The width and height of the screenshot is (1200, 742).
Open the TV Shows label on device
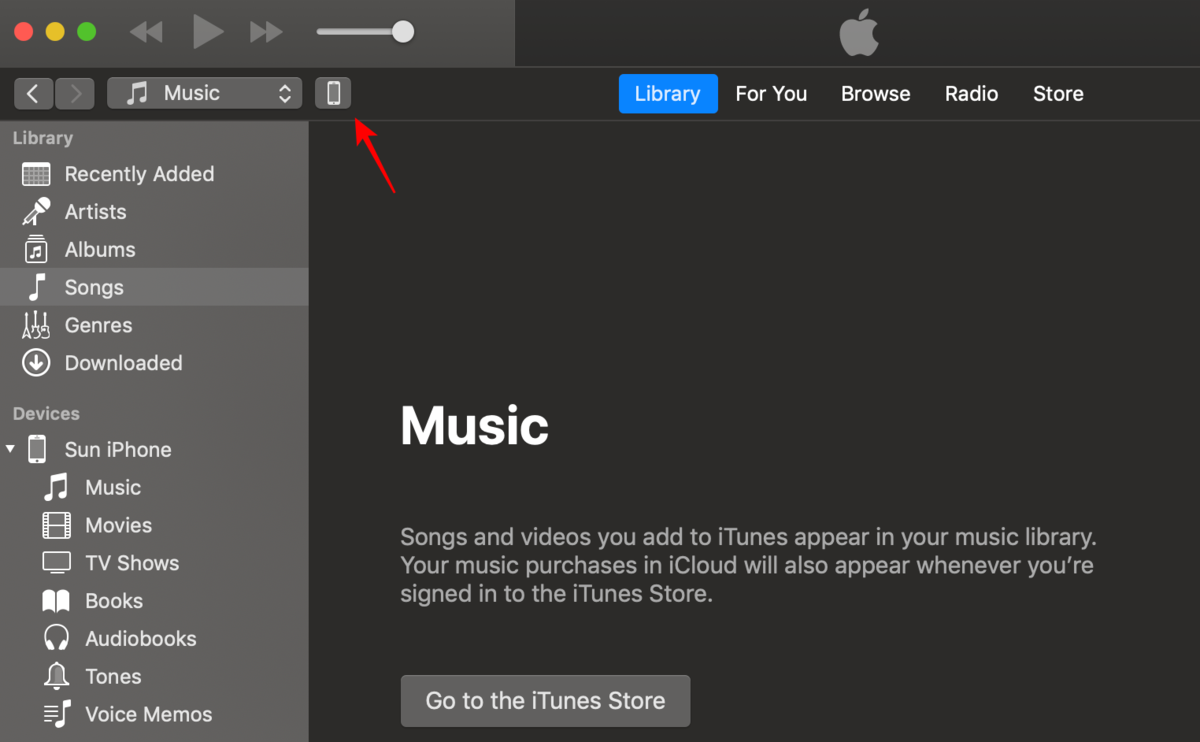point(132,563)
